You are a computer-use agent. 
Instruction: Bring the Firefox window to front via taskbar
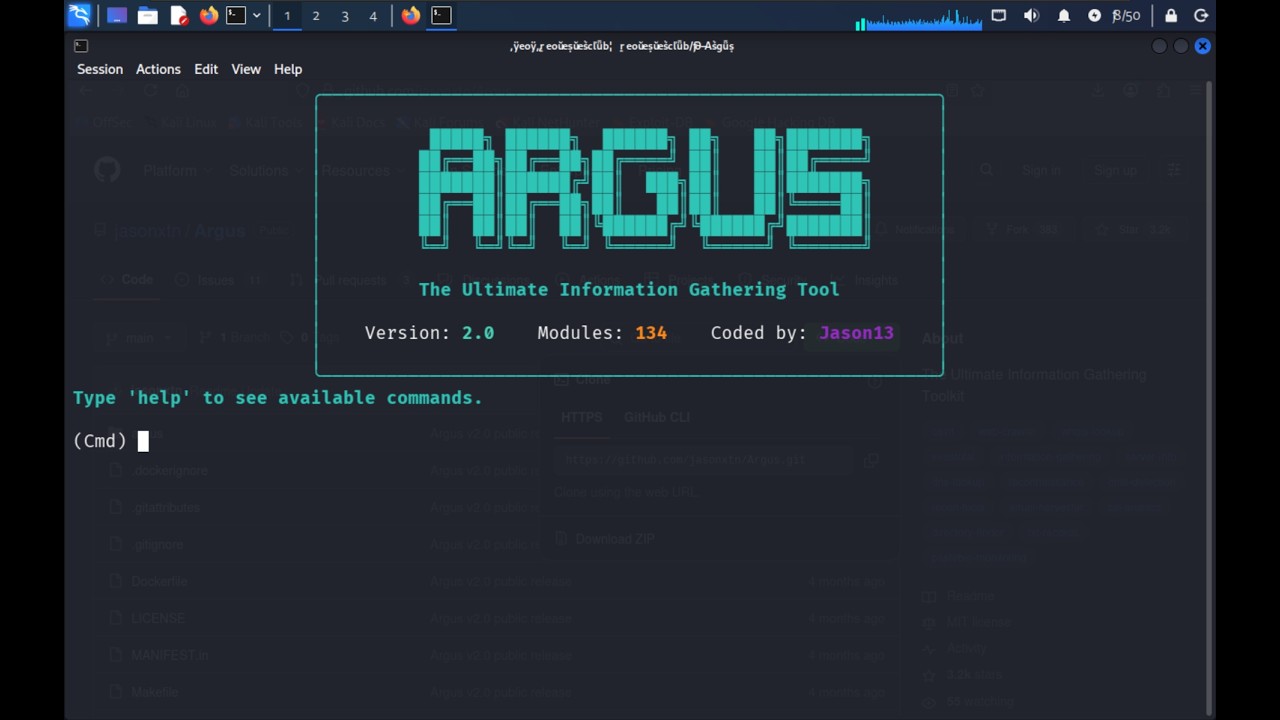pos(411,15)
